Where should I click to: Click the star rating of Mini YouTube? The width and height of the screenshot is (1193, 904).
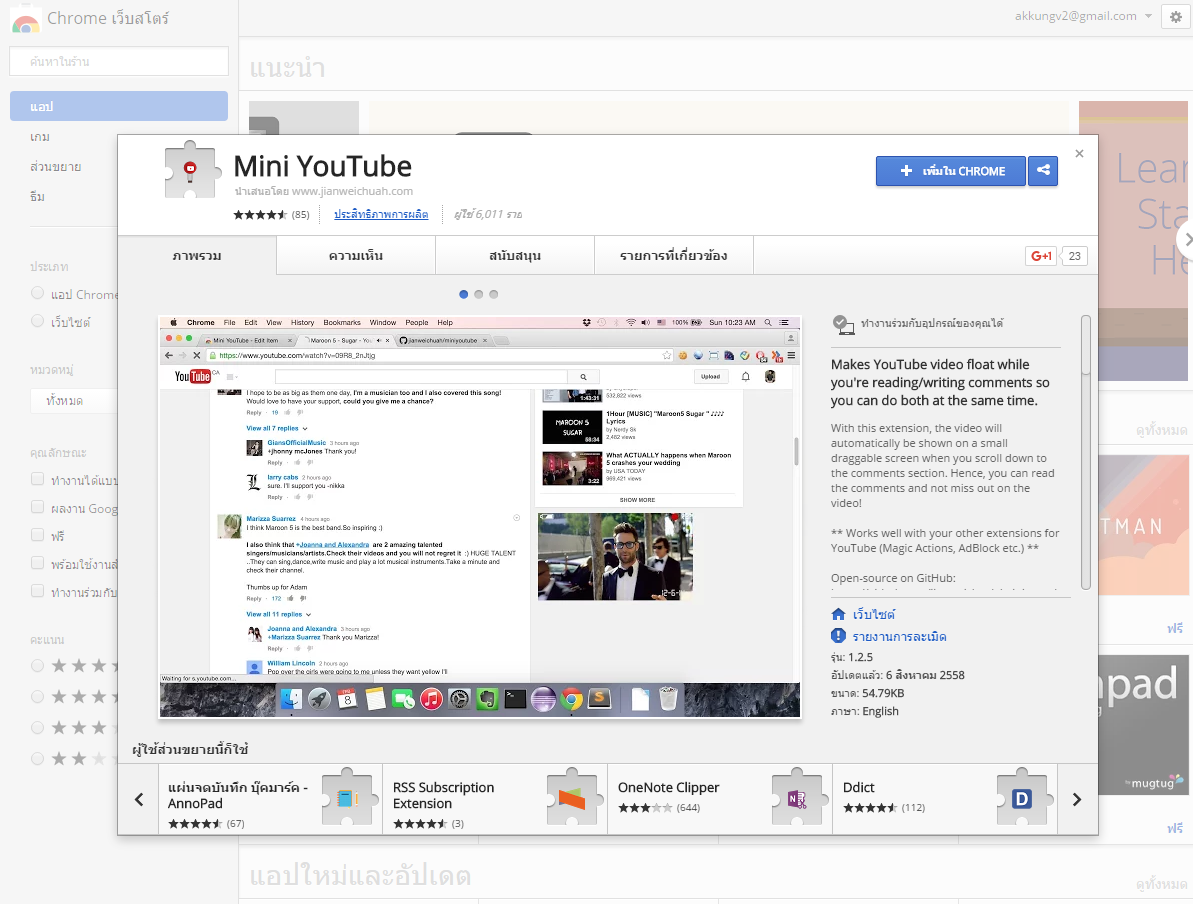point(260,215)
